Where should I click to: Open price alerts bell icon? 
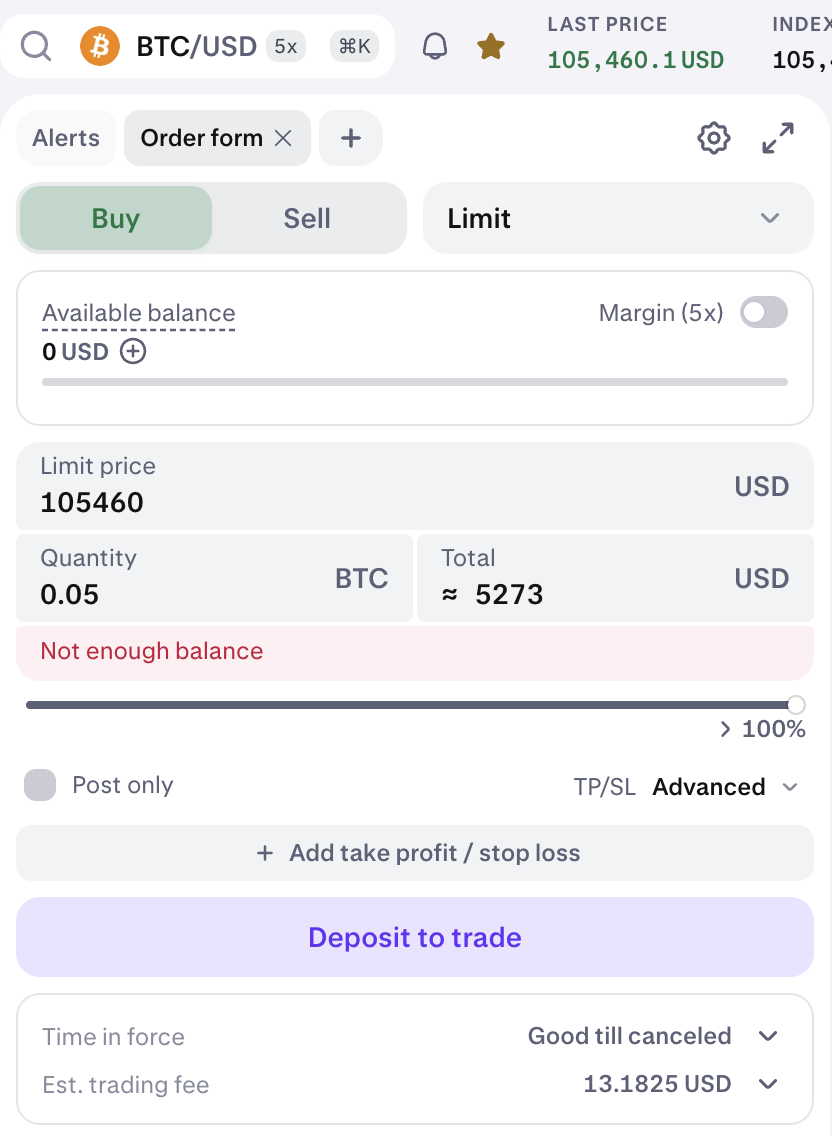point(435,46)
